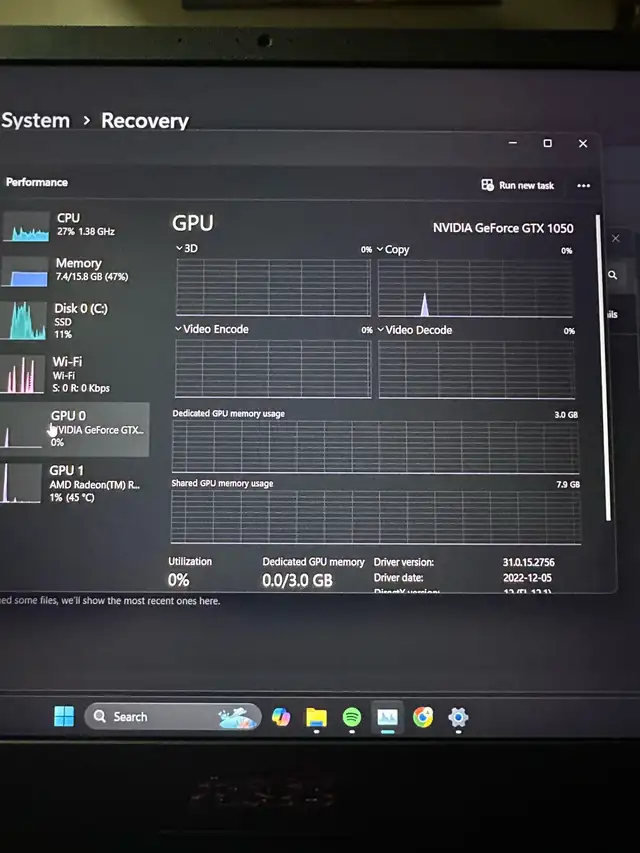Click Run new task button

point(518,186)
